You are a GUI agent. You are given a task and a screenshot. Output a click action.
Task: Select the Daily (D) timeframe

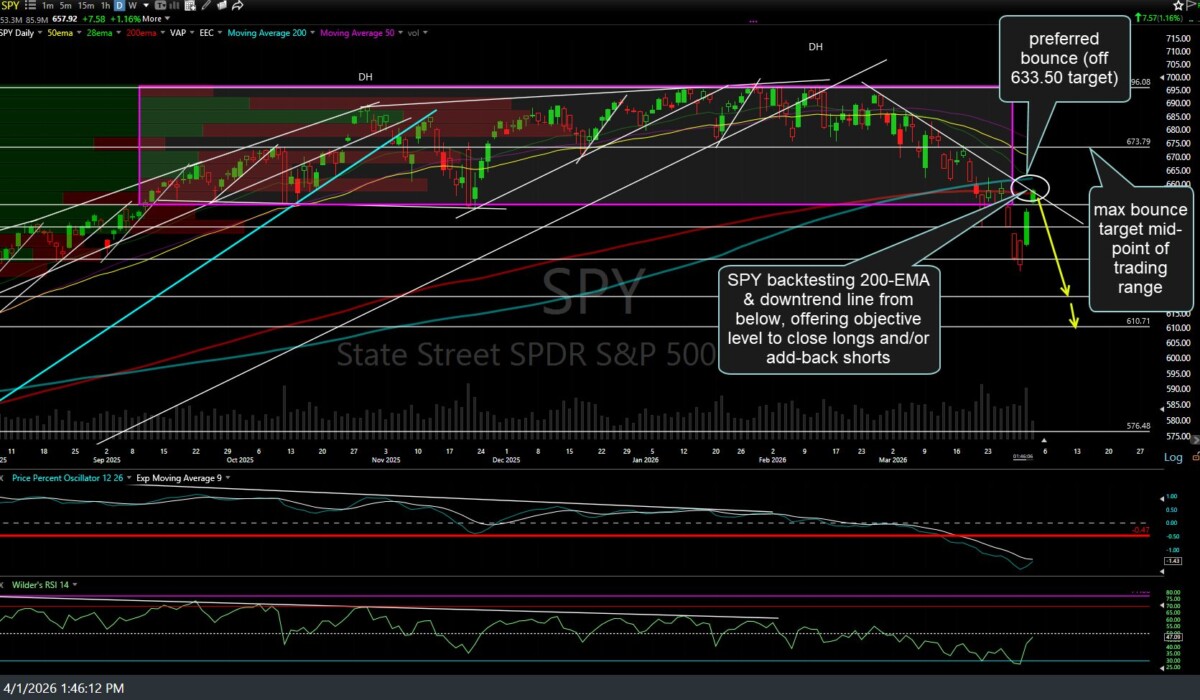tap(119, 5)
